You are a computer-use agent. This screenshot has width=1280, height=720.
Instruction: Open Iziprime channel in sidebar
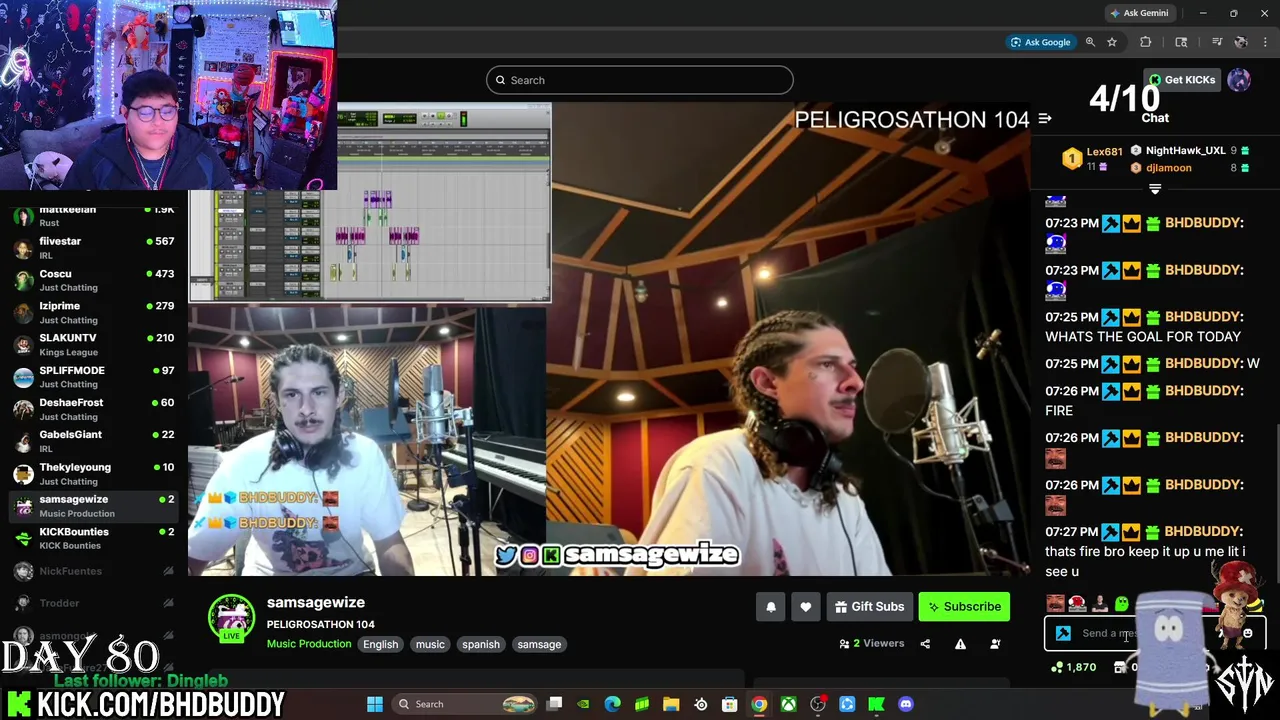(94, 312)
